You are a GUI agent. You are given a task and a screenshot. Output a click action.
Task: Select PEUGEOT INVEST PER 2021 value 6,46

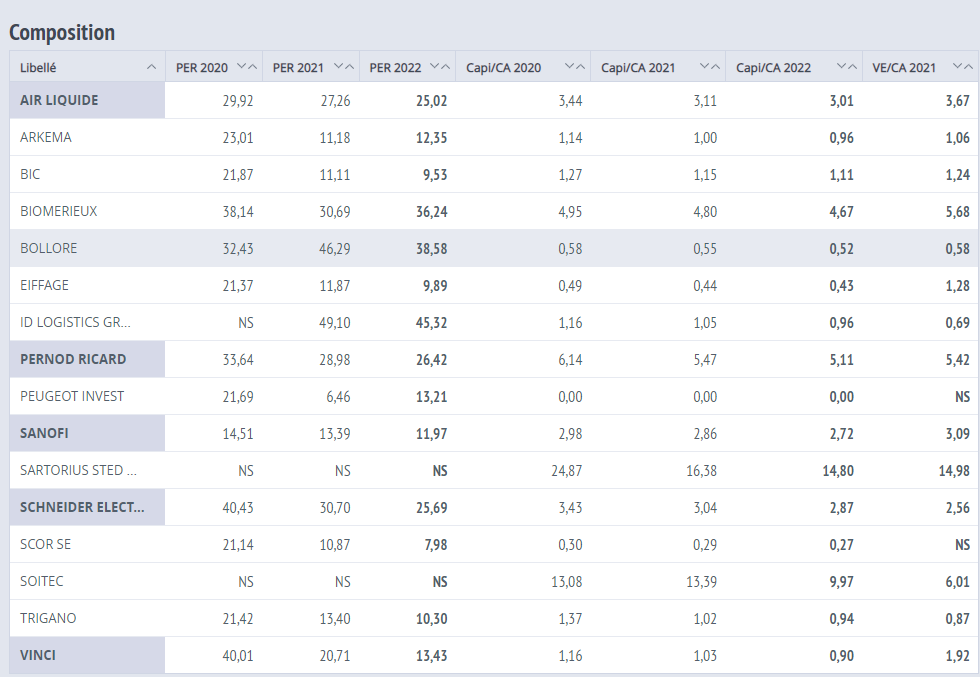tap(338, 396)
